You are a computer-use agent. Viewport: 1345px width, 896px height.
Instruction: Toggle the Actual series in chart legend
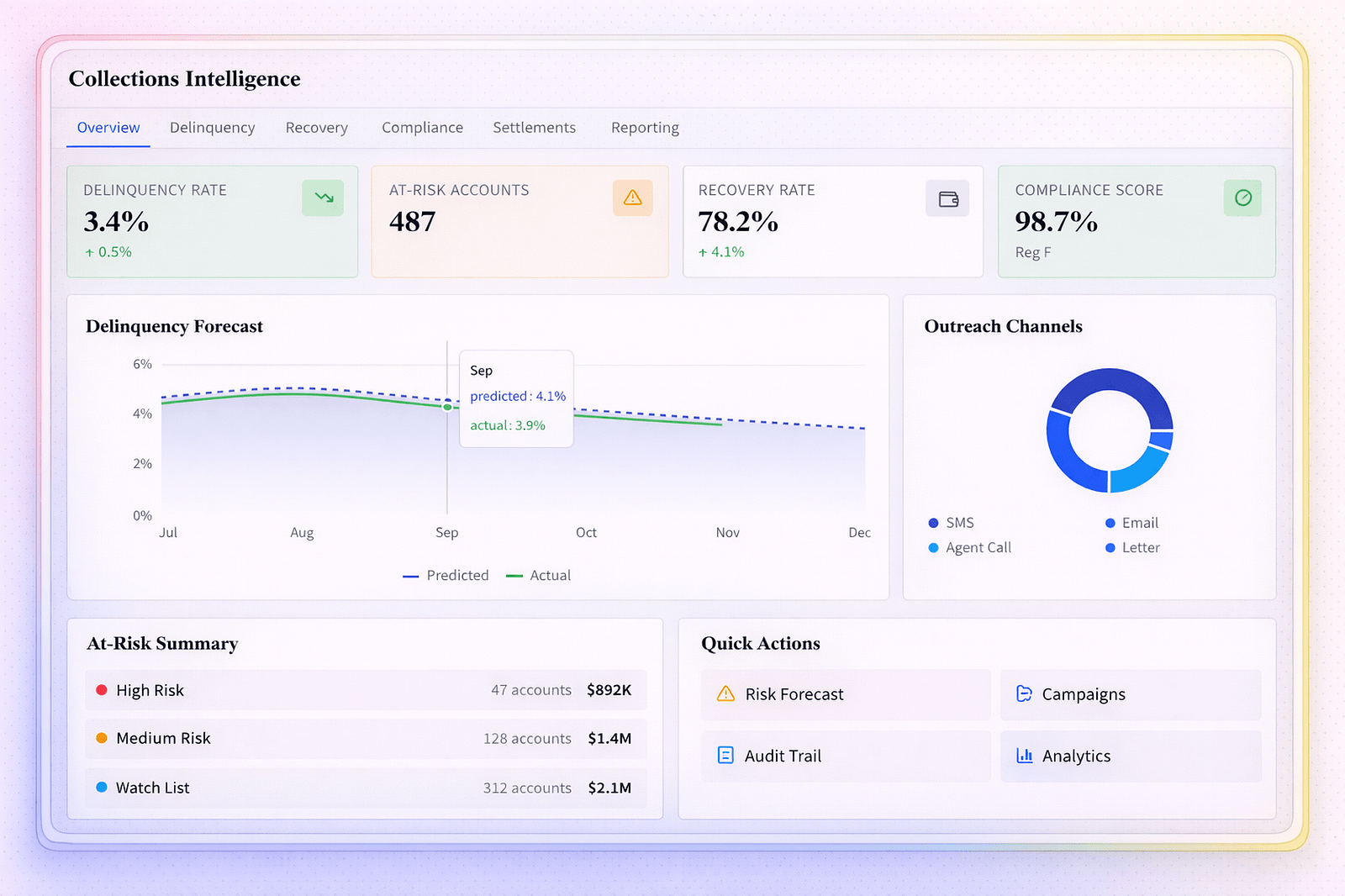539,576
